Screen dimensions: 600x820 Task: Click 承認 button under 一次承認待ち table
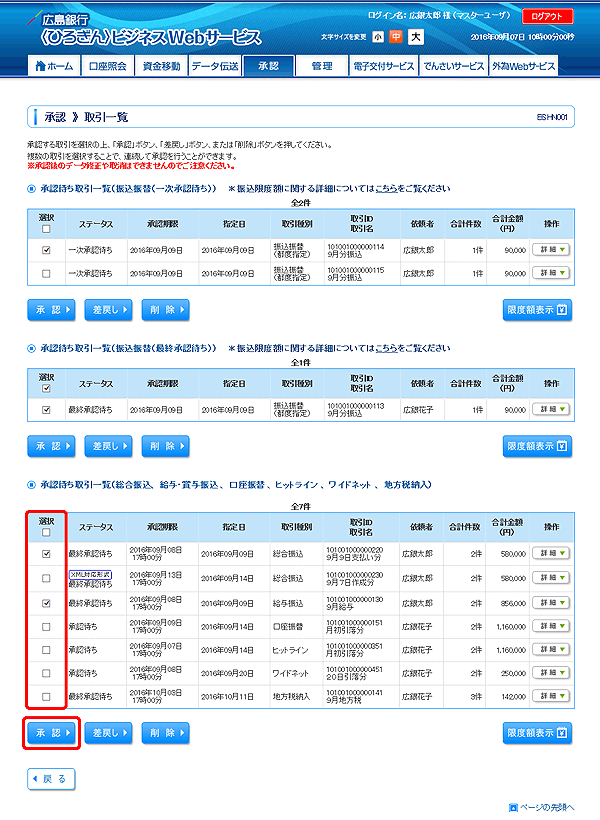pos(51,310)
